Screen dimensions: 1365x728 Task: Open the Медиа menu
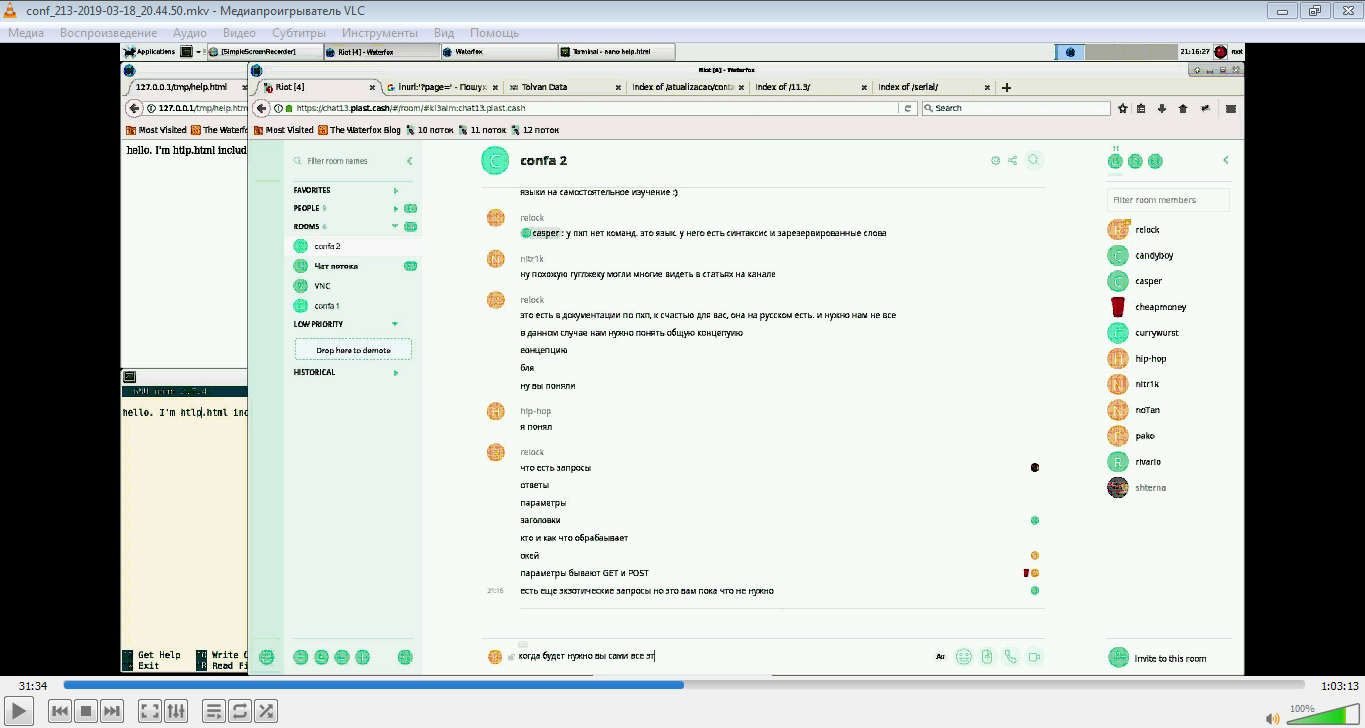click(x=26, y=33)
